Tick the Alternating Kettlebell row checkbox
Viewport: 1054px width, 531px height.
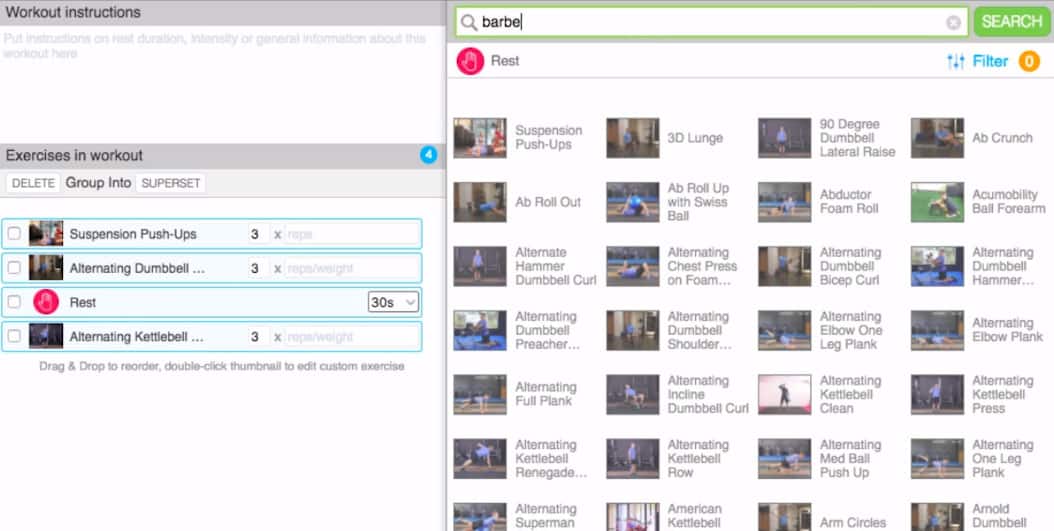click(x=14, y=336)
